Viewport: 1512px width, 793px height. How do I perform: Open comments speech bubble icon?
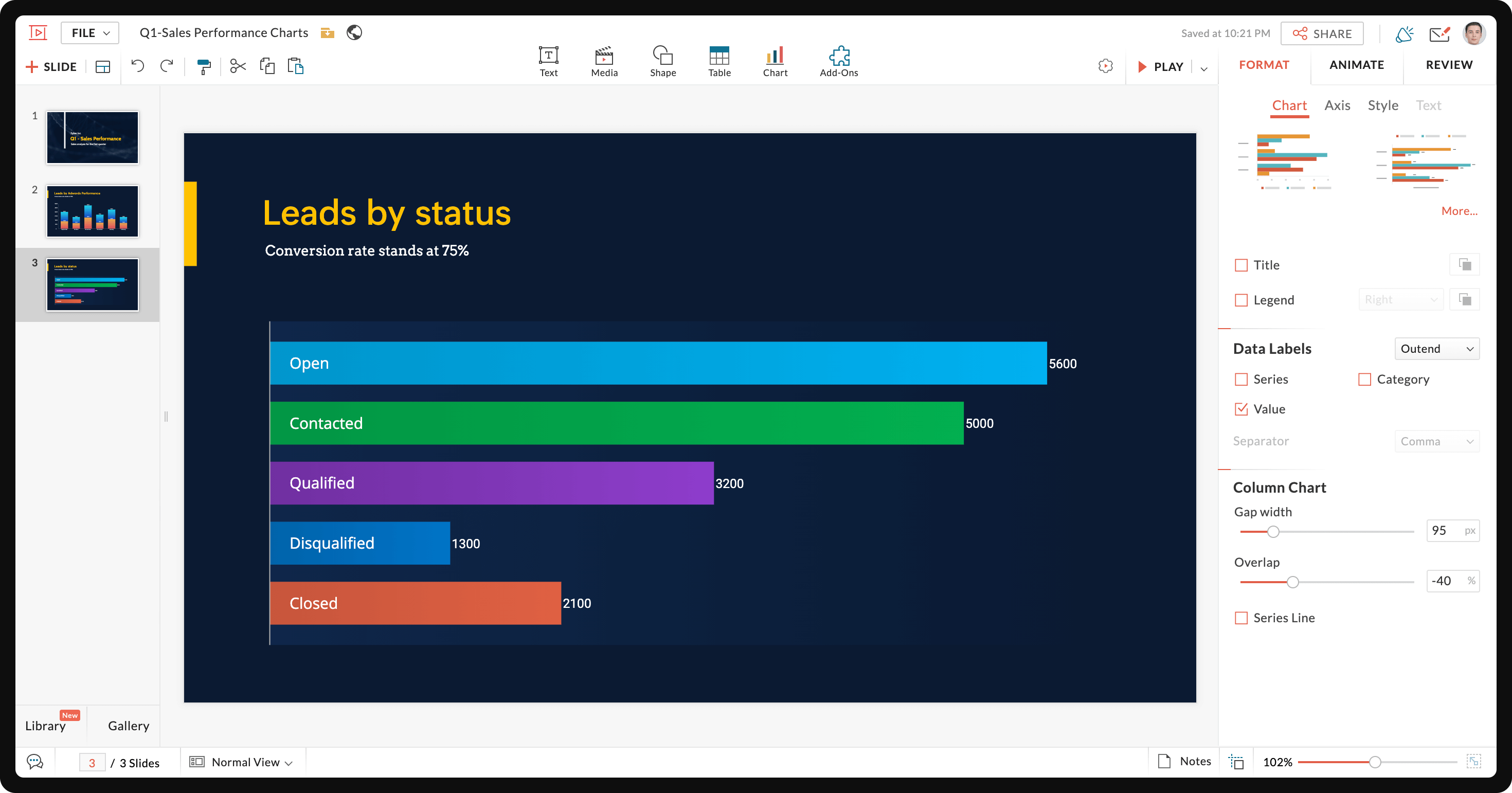tap(35, 762)
